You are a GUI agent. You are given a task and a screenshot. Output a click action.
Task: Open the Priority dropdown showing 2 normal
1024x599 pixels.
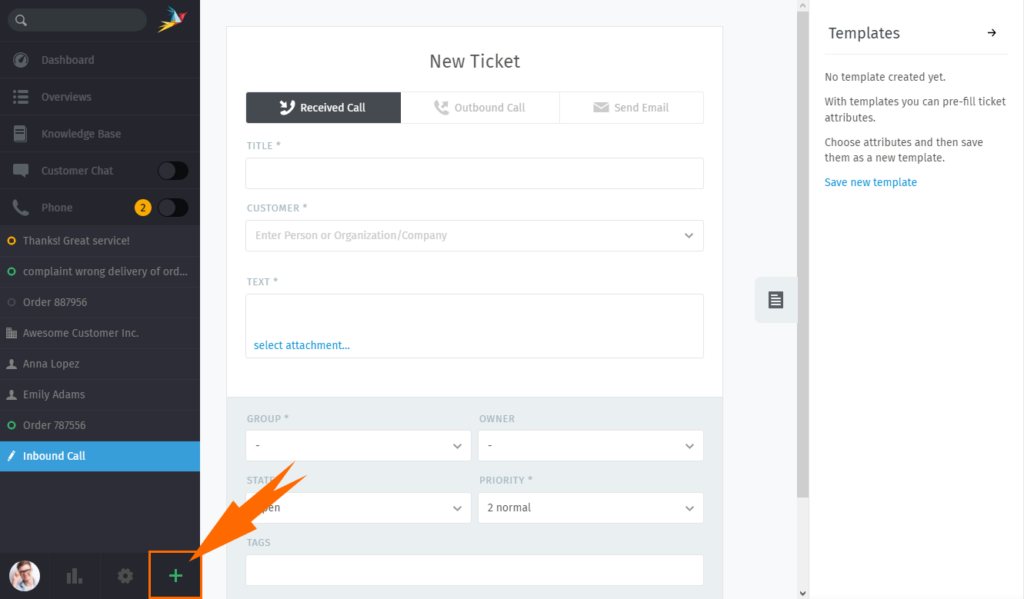590,508
